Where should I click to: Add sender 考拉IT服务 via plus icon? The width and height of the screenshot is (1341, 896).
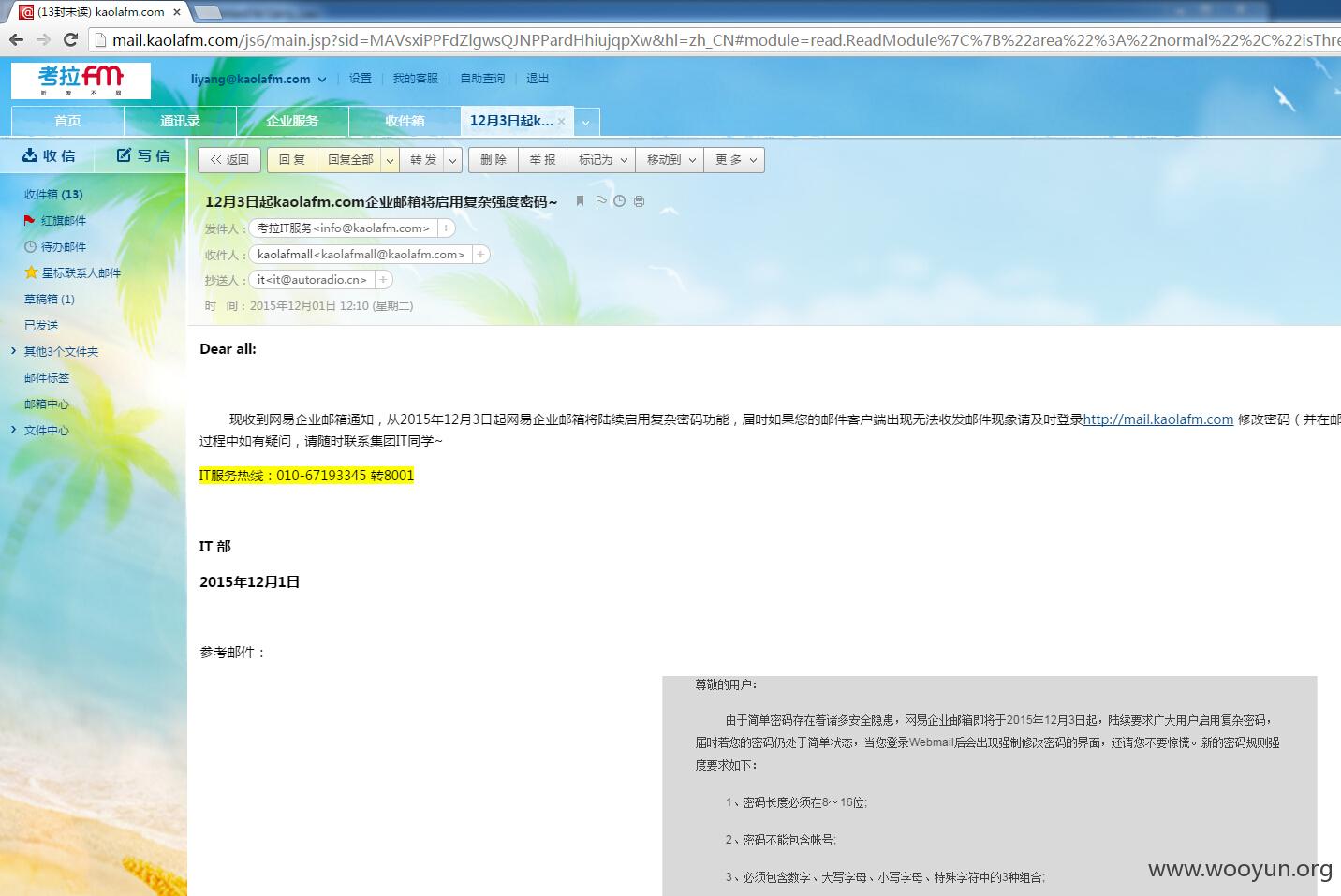click(447, 228)
